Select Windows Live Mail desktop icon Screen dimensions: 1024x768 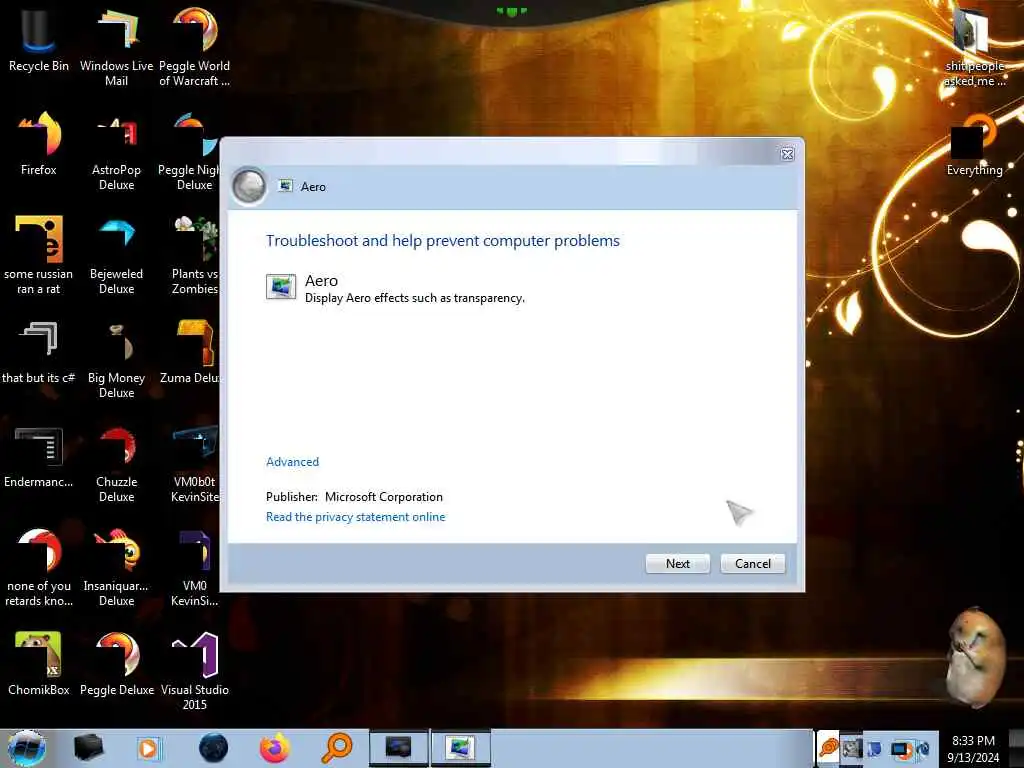(x=116, y=47)
